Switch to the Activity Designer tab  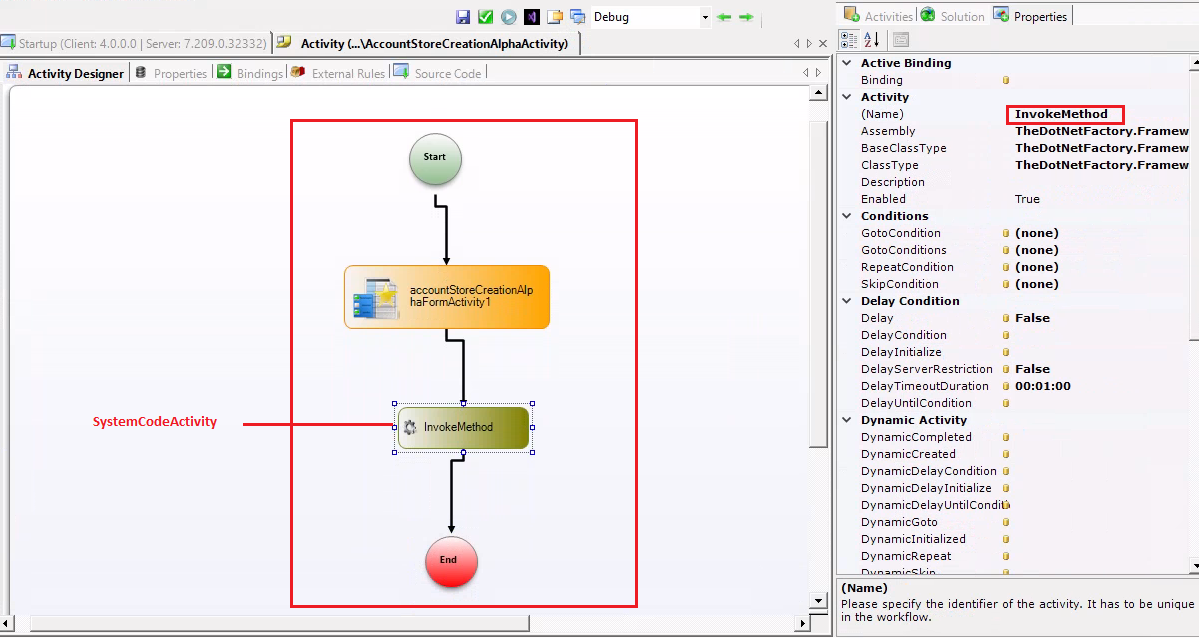click(65, 73)
